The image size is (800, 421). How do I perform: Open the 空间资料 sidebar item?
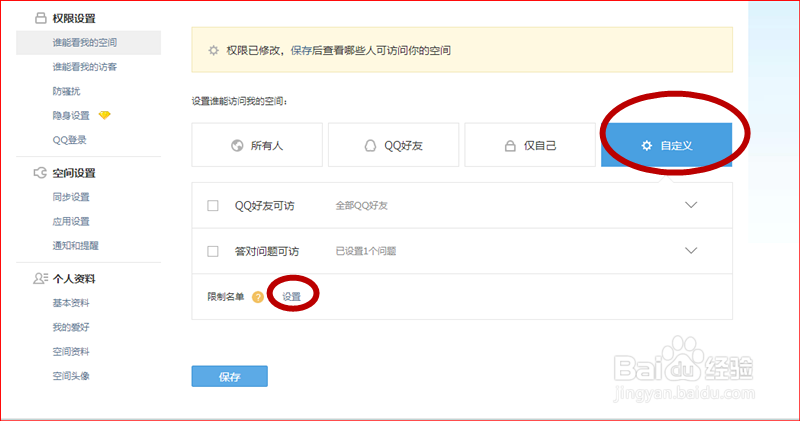click(x=71, y=352)
